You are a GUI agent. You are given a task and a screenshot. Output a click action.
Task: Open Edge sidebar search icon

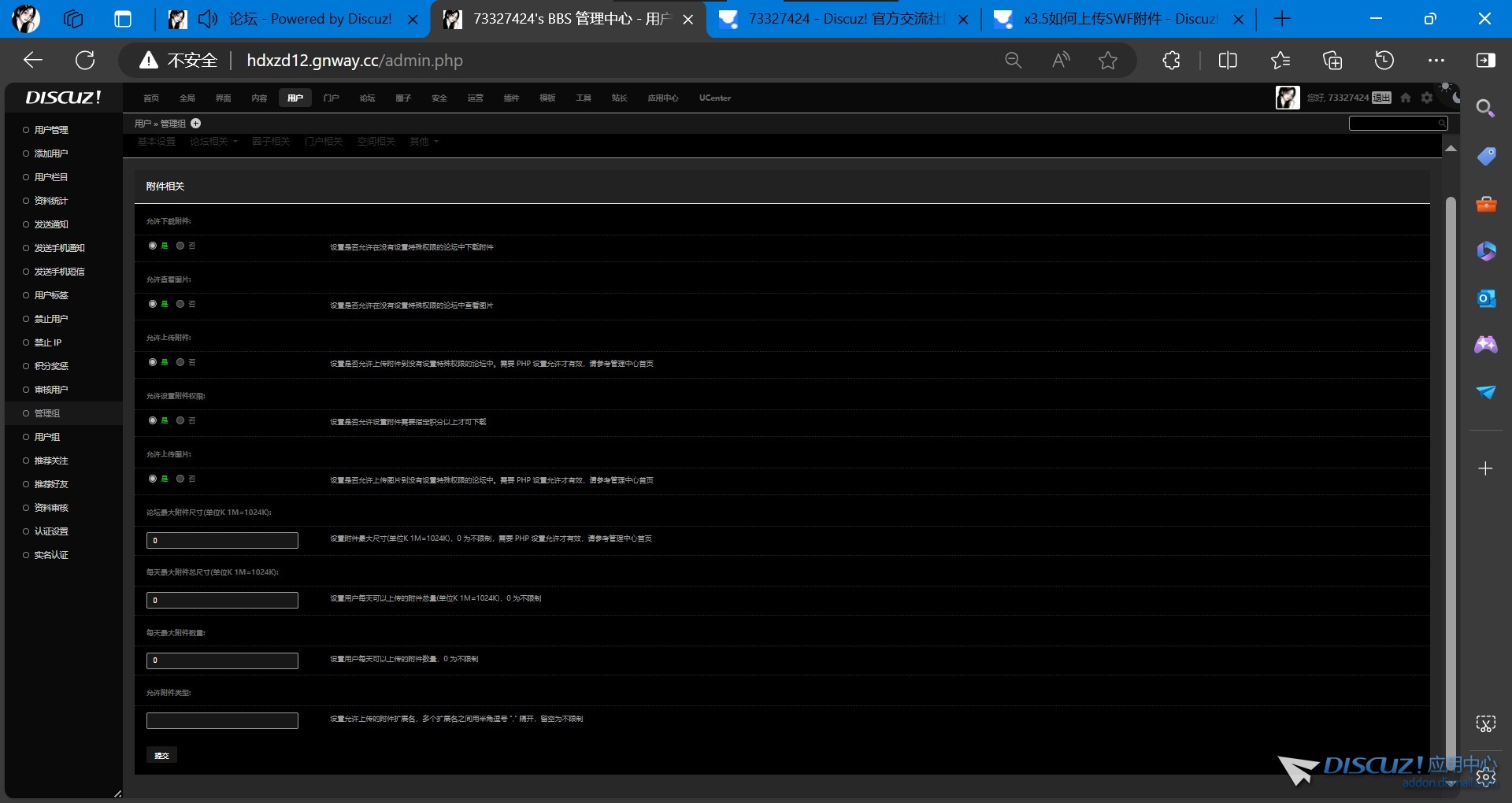1485,109
